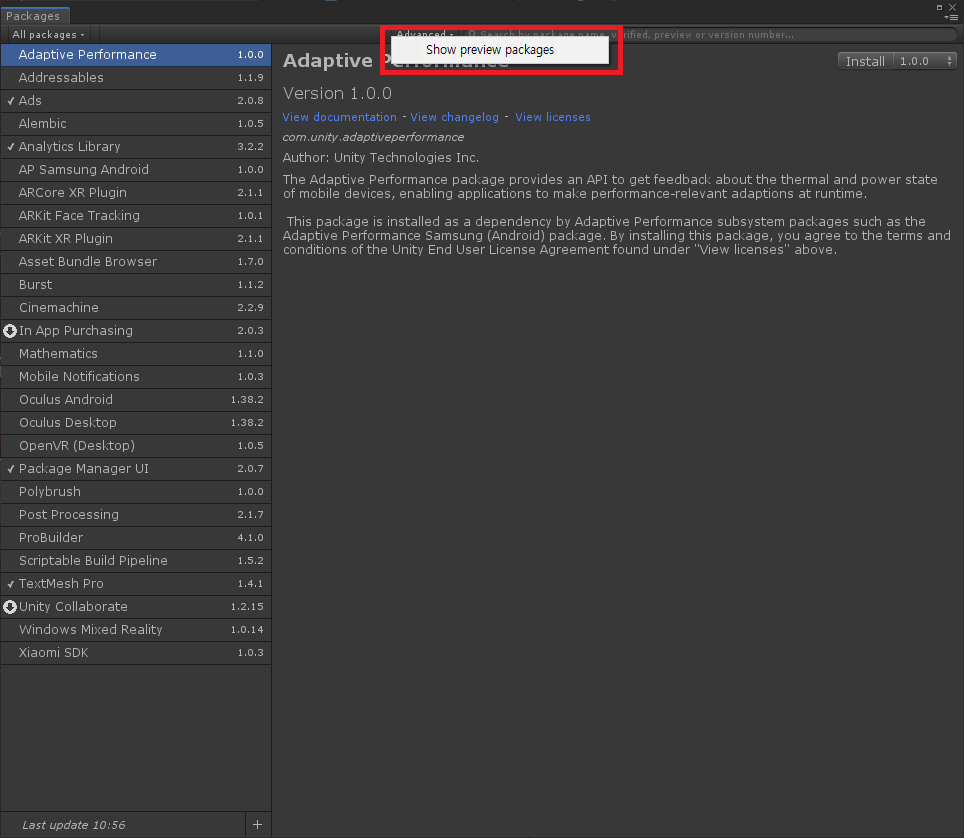Click the maximize window icon at top right
The image size is (964, 838).
pyautogui.click(x=939, y=7)
